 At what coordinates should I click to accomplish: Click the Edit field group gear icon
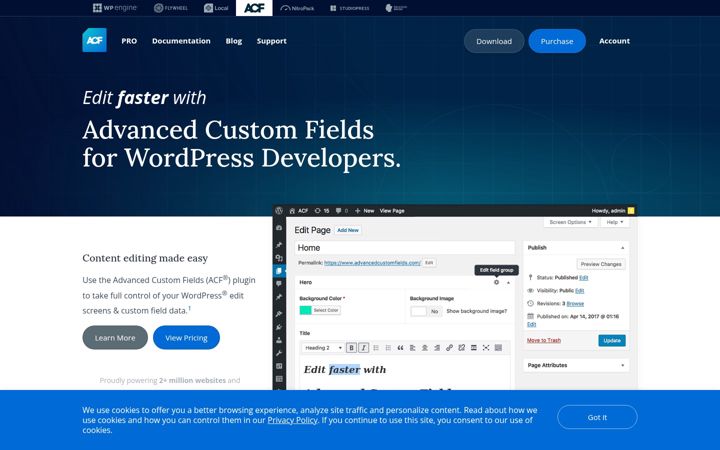(496, 282)
